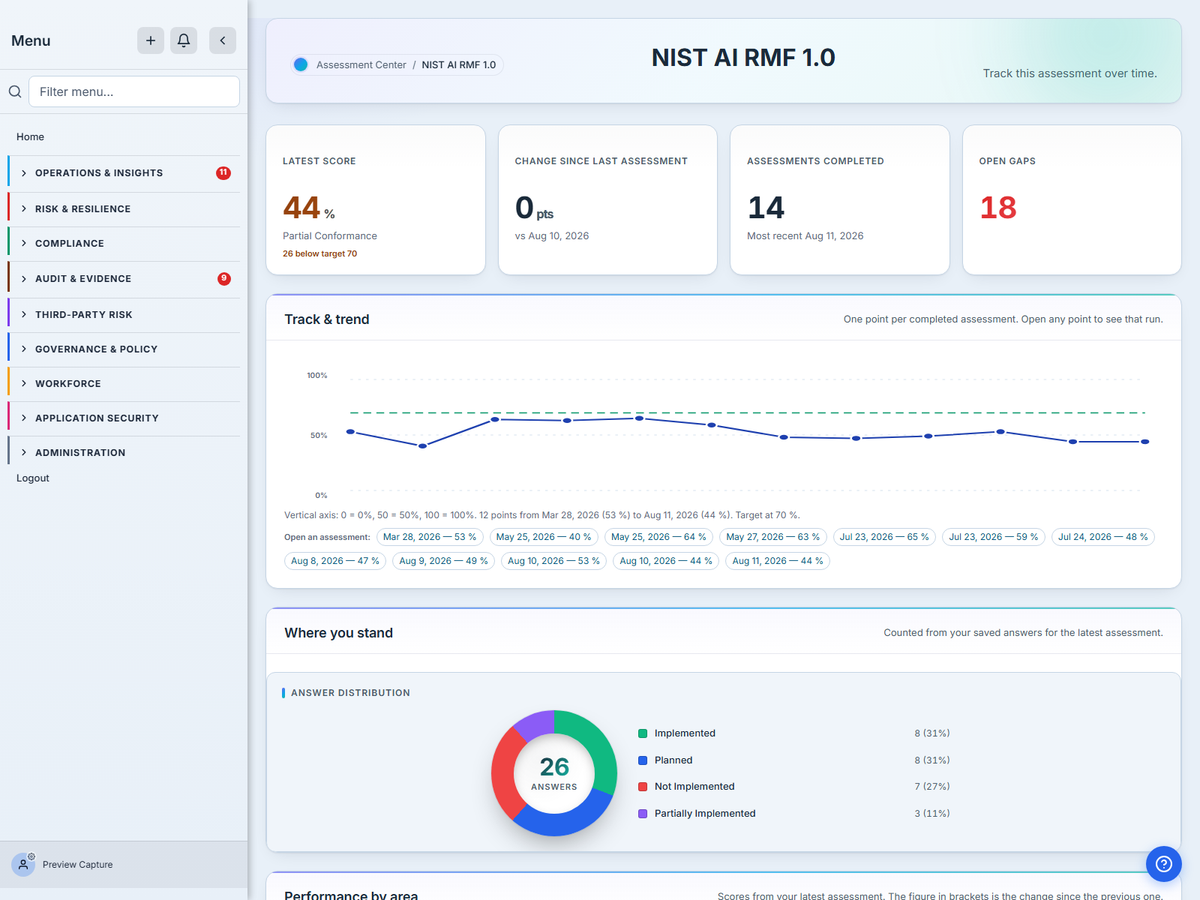Open assessment Jul 24, 2026 — 48 %

1103,537
